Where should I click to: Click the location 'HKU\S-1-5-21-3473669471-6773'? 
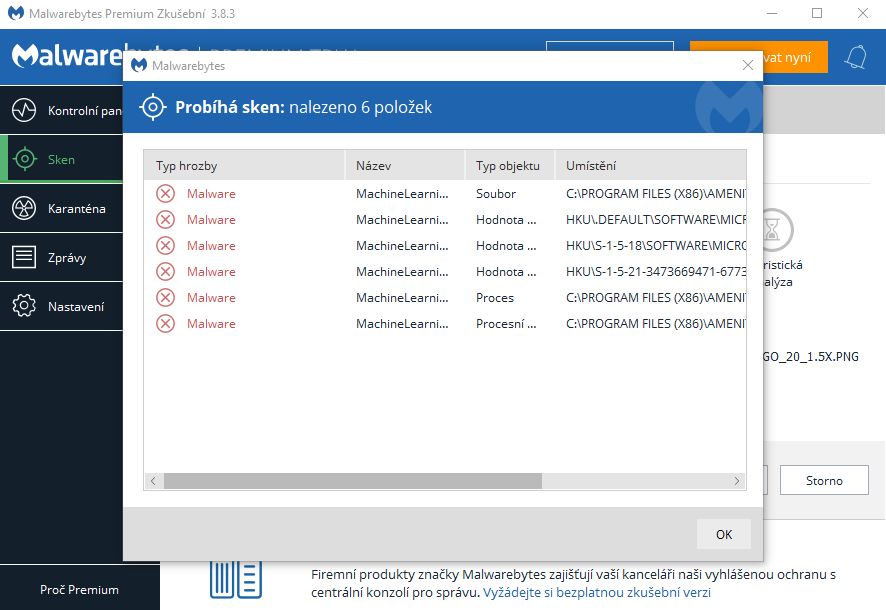656,272
